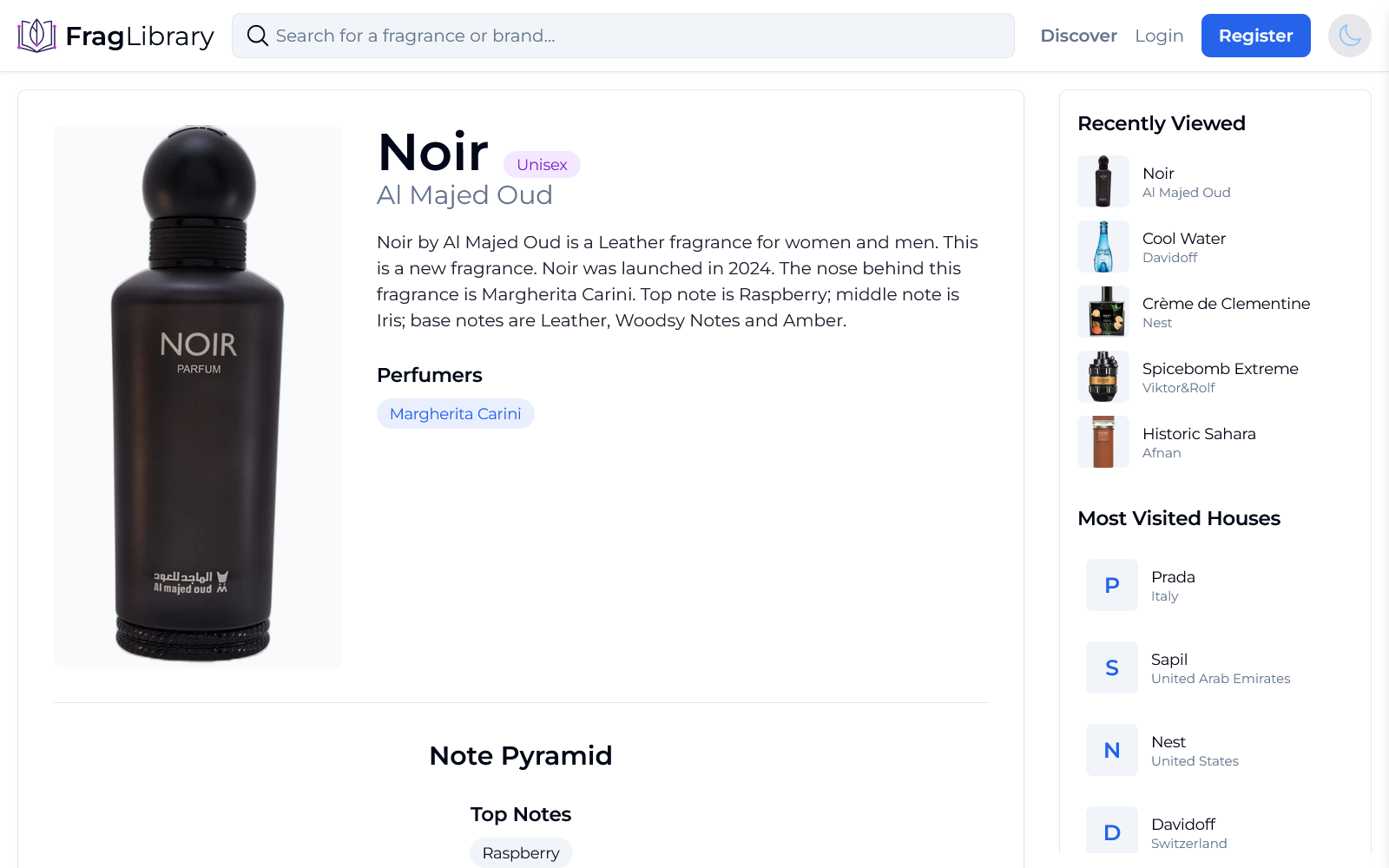Click the Cool Water bottle thumbnail

click(x=1103, y=247)
